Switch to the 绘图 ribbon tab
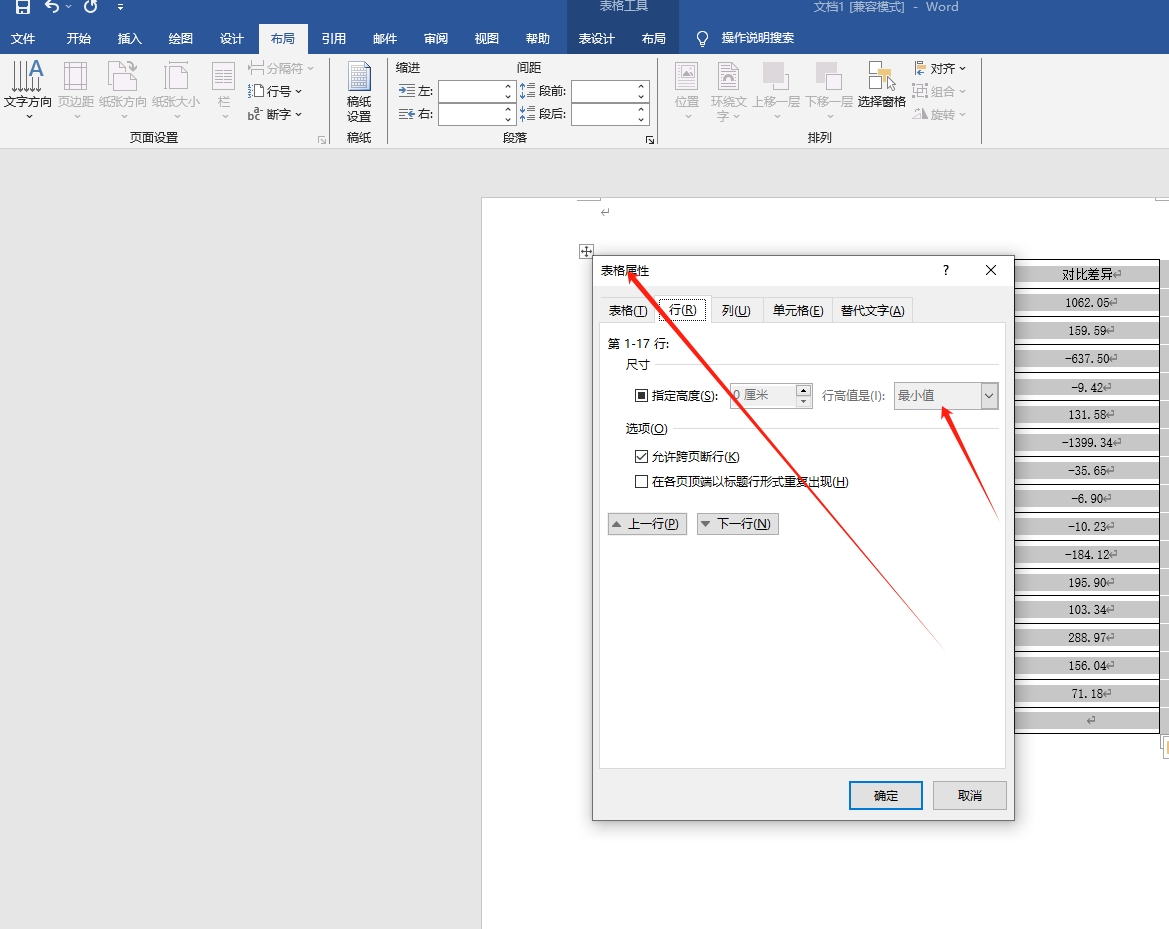 pos(180,39)
